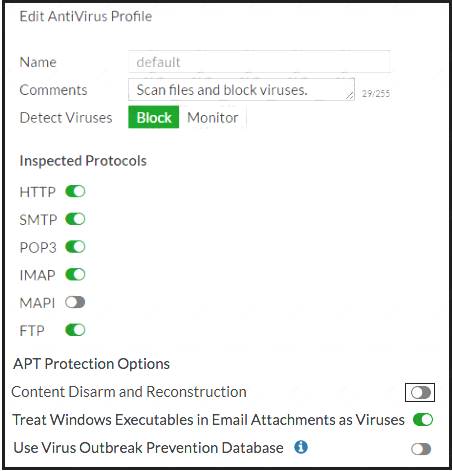Enable Content Disarm and Reconstruction

[x=421, y=392]
